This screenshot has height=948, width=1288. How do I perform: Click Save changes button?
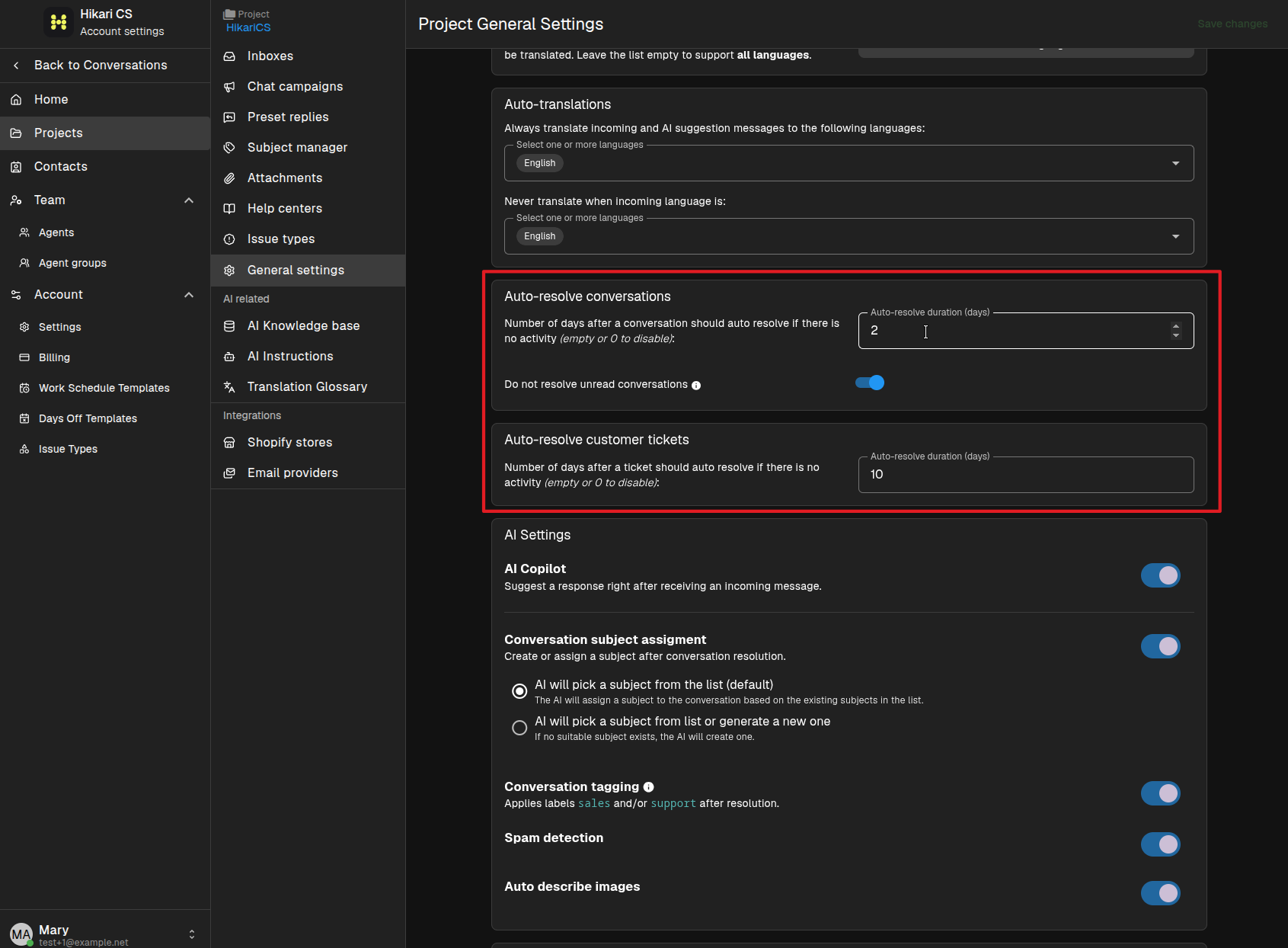coord(1232,24)
